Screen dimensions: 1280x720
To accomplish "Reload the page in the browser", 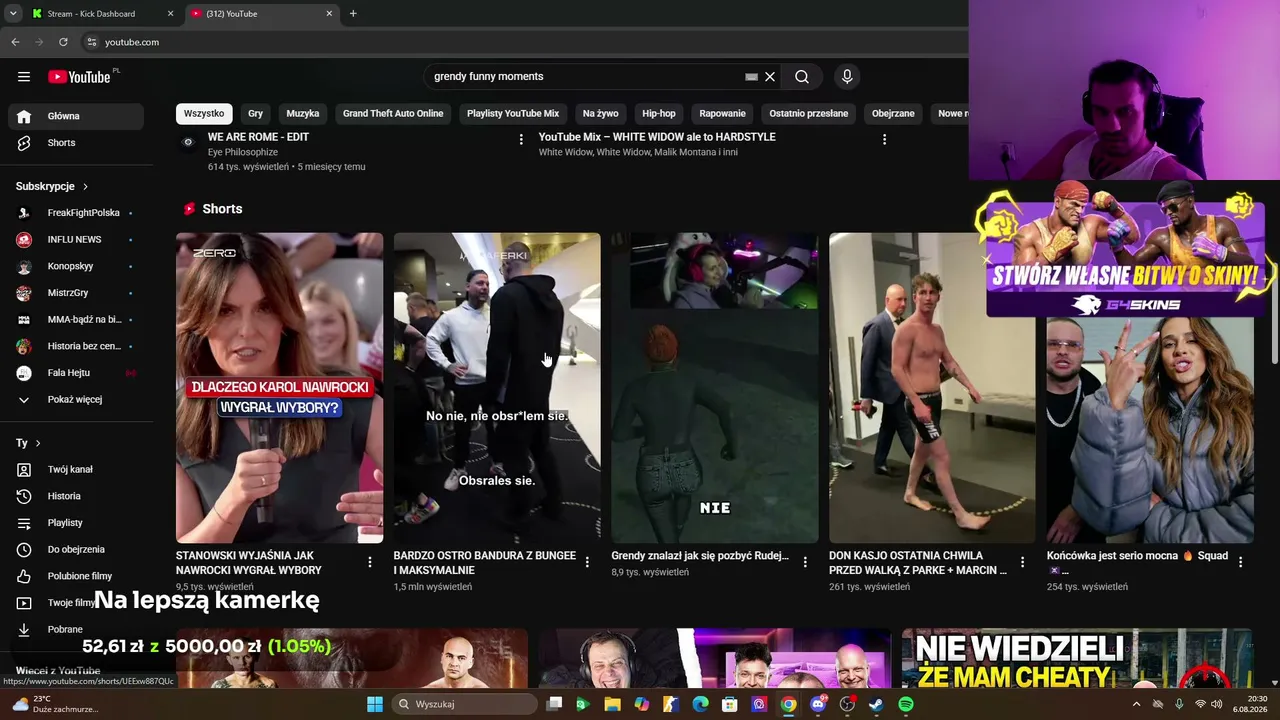I will point(63,42).
